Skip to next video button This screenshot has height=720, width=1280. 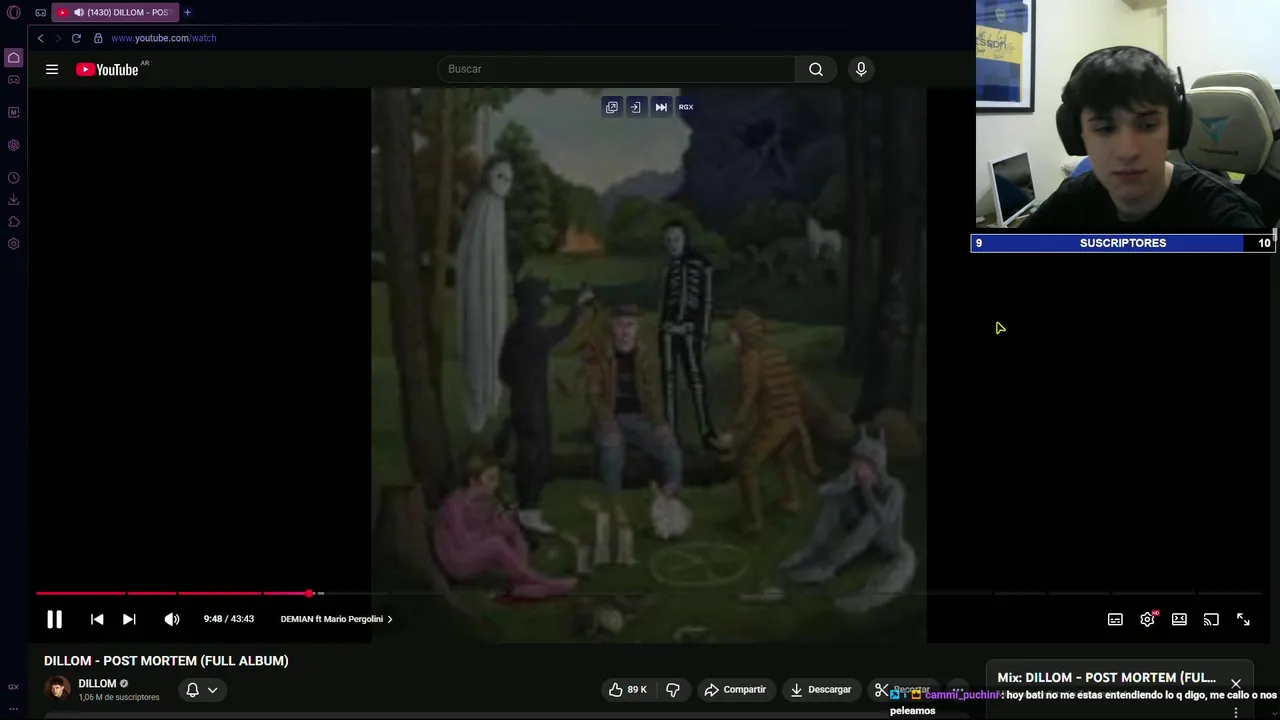pos(129,619)
